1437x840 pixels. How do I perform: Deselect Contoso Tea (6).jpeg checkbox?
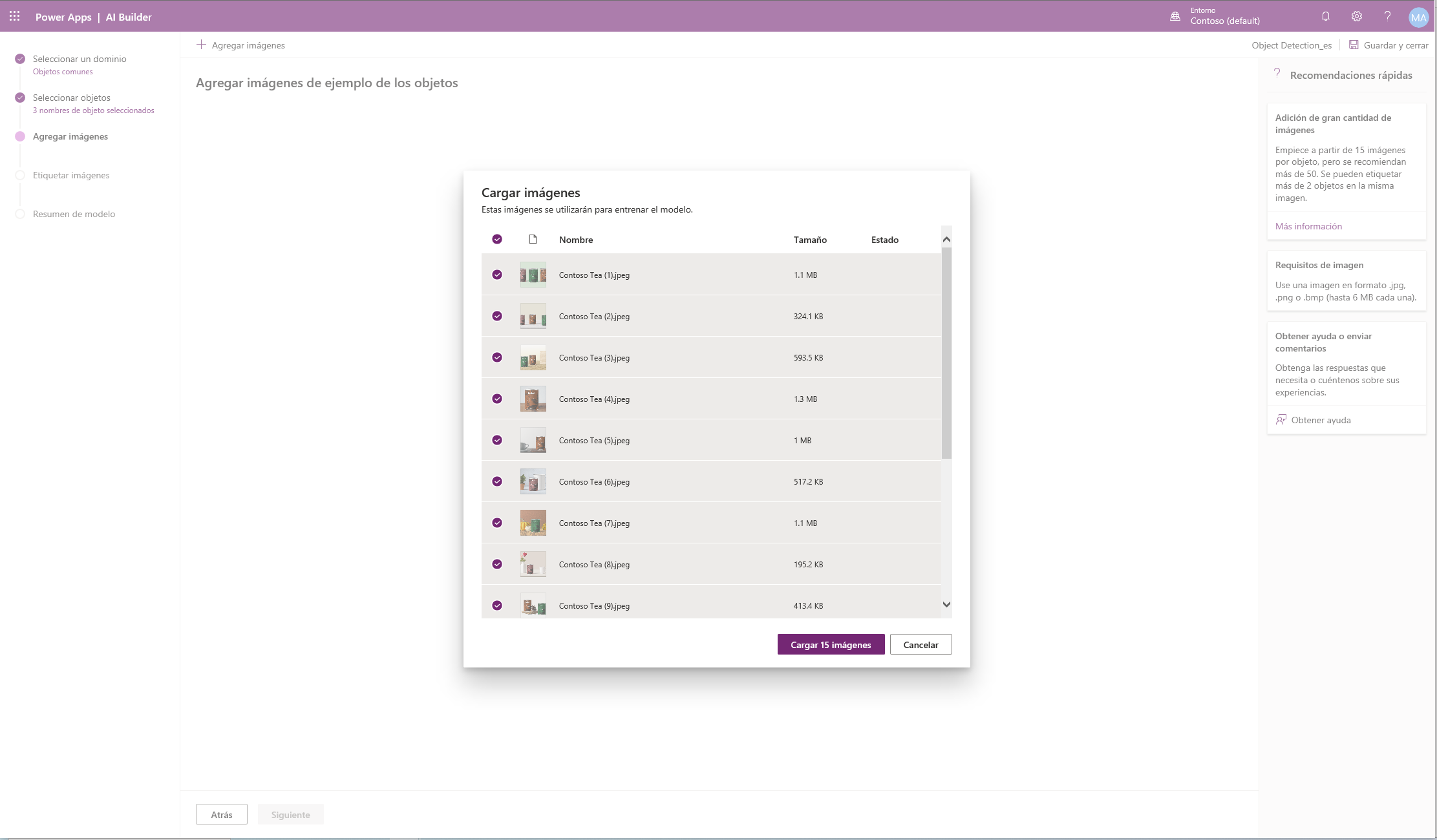(x=497, y=481)
